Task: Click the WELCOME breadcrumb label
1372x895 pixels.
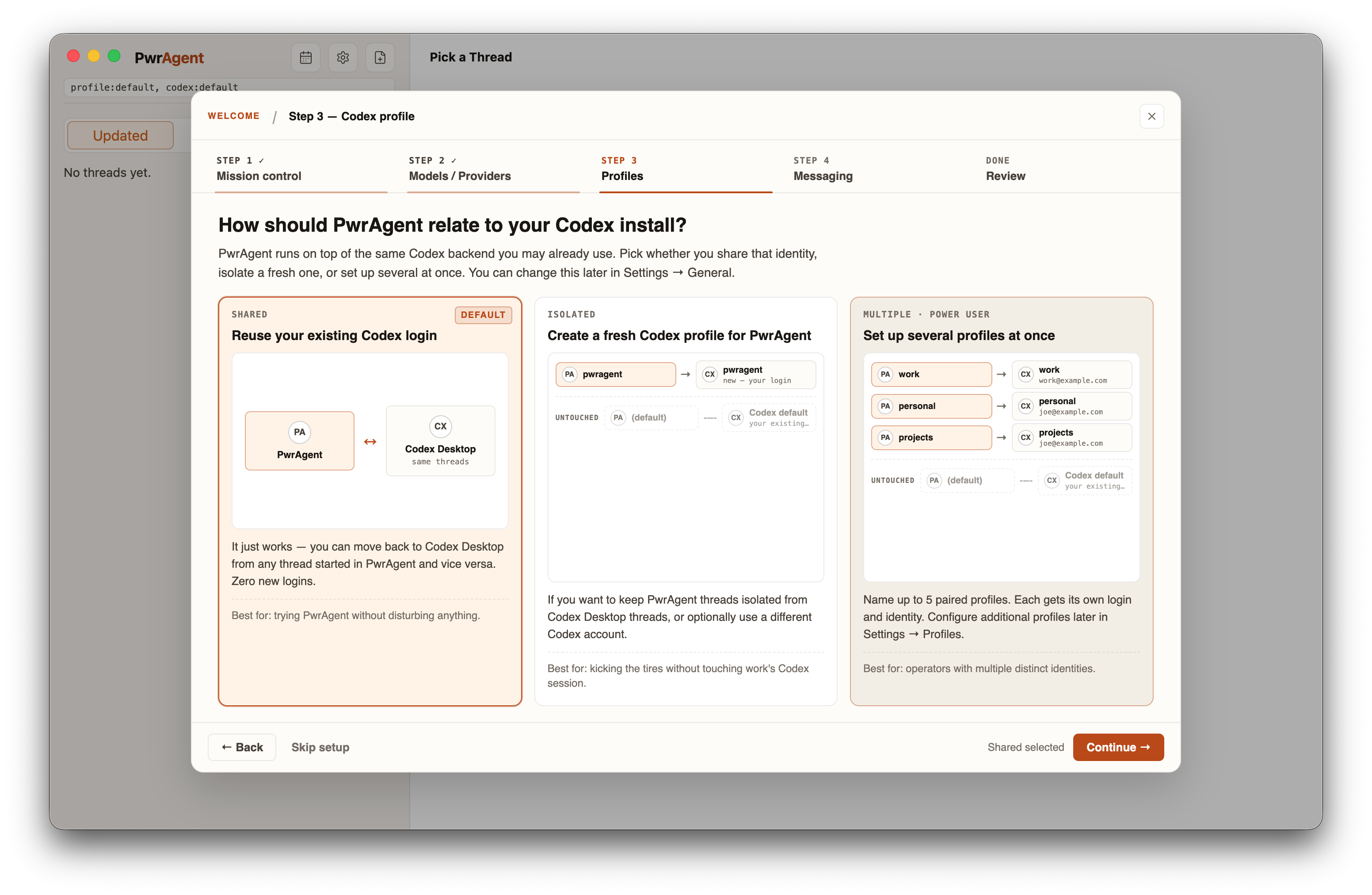Action: pos(233,116)
